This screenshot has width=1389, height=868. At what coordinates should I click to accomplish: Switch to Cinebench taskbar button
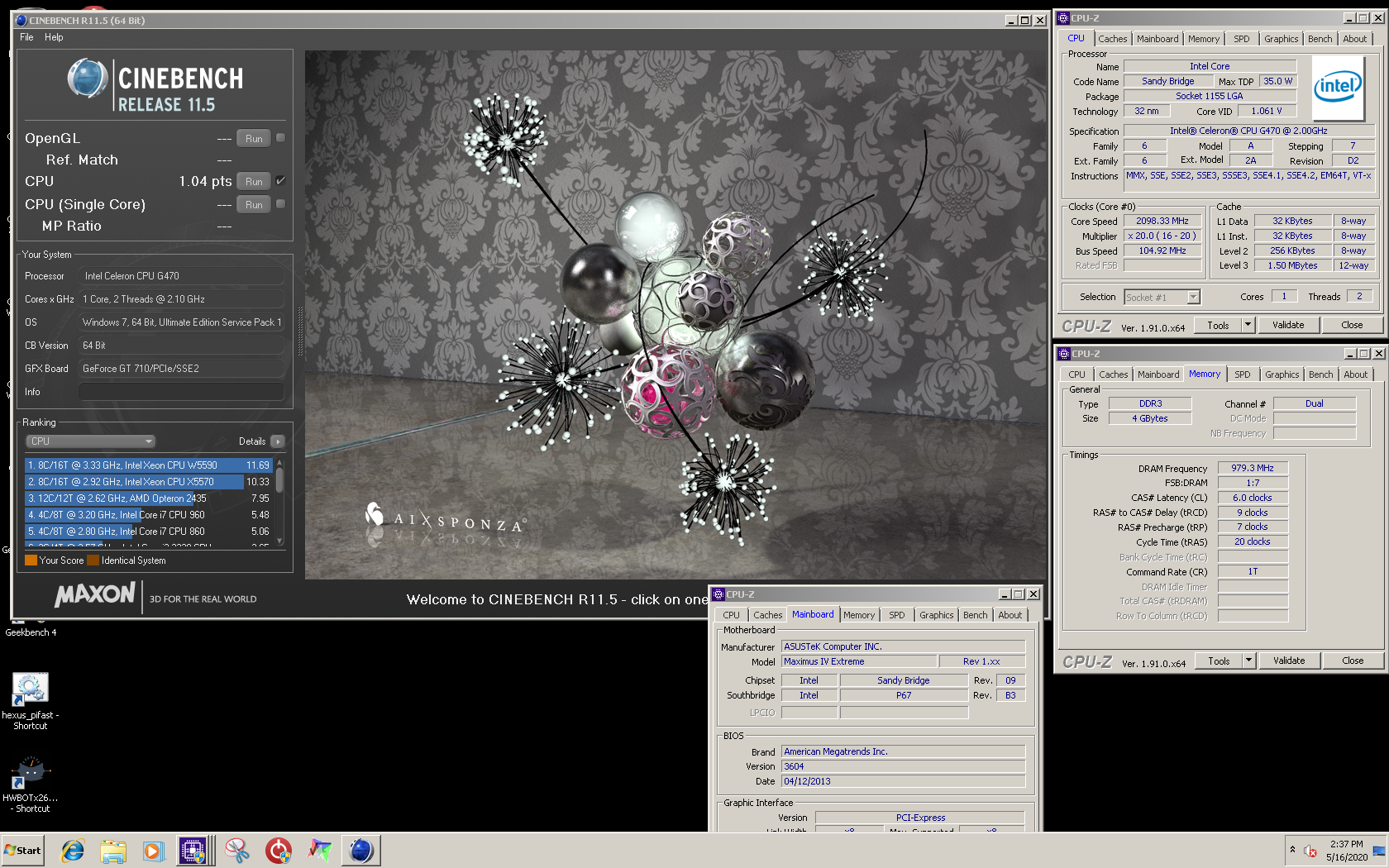(x=361, y=850)
